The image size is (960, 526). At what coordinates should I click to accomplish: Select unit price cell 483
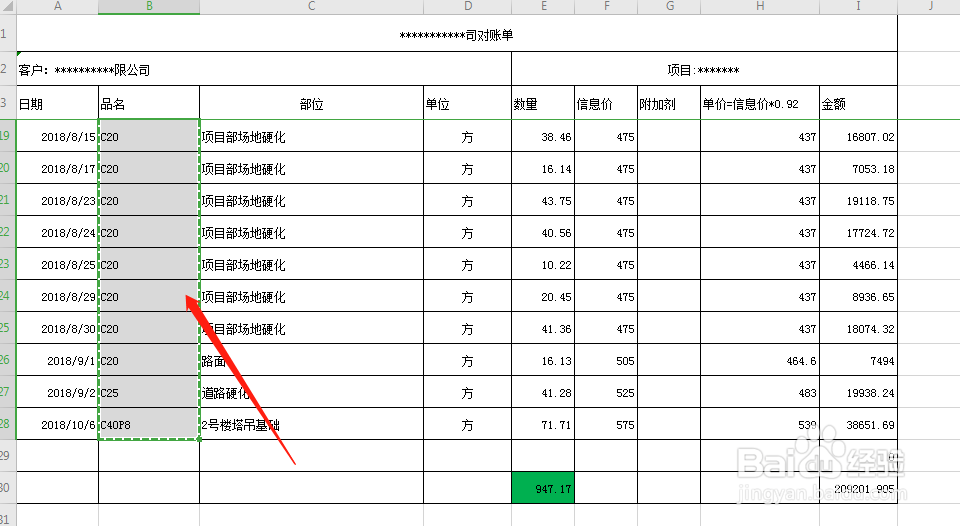760,393
